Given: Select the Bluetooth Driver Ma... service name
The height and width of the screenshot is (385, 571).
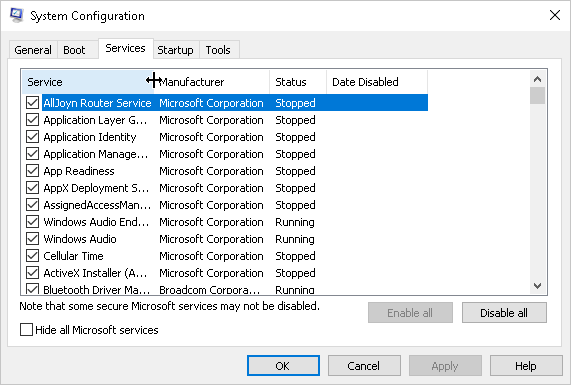Looking at the screenshot, I should click(x=97, y=290).
